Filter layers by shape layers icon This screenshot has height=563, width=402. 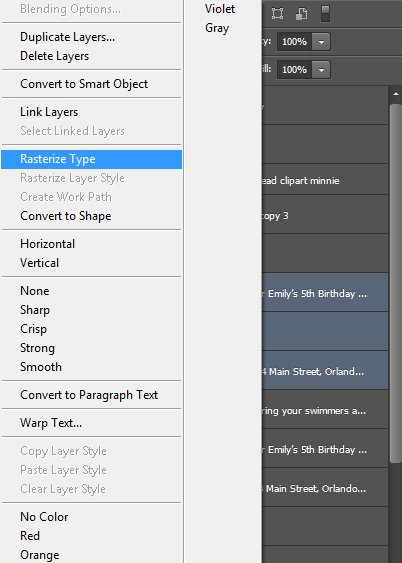click(277, 14)
